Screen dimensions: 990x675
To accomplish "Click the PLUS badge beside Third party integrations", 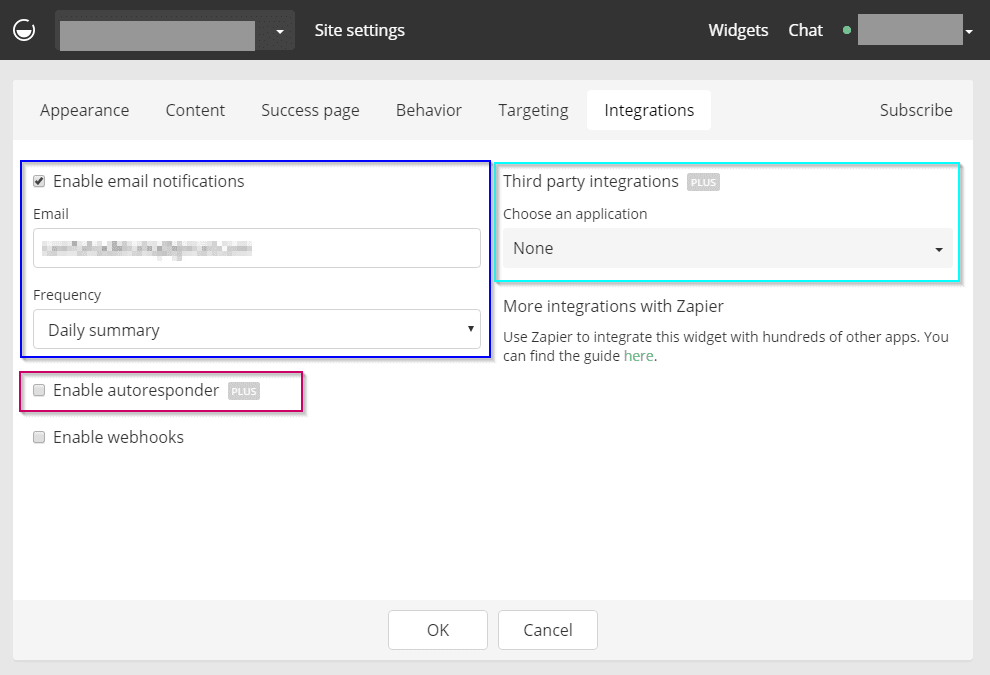I will (x=703, y=182).
